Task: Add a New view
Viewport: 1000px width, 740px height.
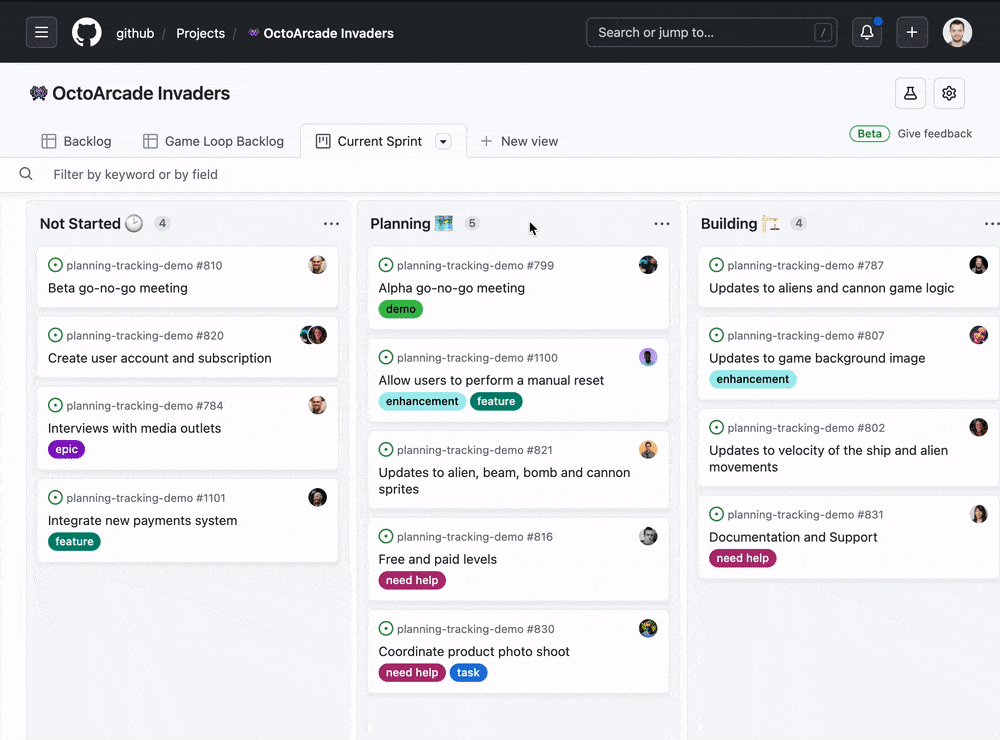Action: pos(519,141)
